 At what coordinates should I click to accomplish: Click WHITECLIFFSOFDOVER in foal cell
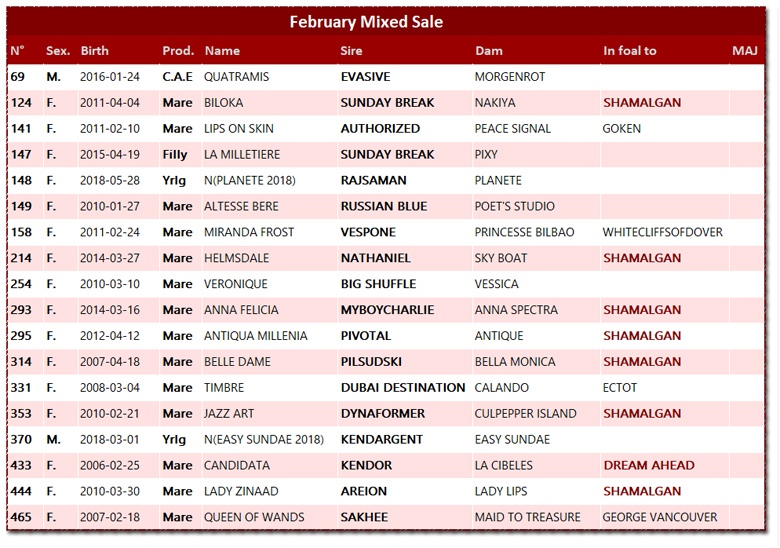point(662,232)
